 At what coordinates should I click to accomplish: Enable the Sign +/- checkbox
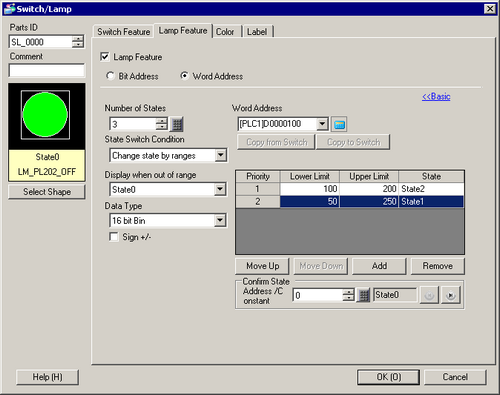(x=114, y=237)
